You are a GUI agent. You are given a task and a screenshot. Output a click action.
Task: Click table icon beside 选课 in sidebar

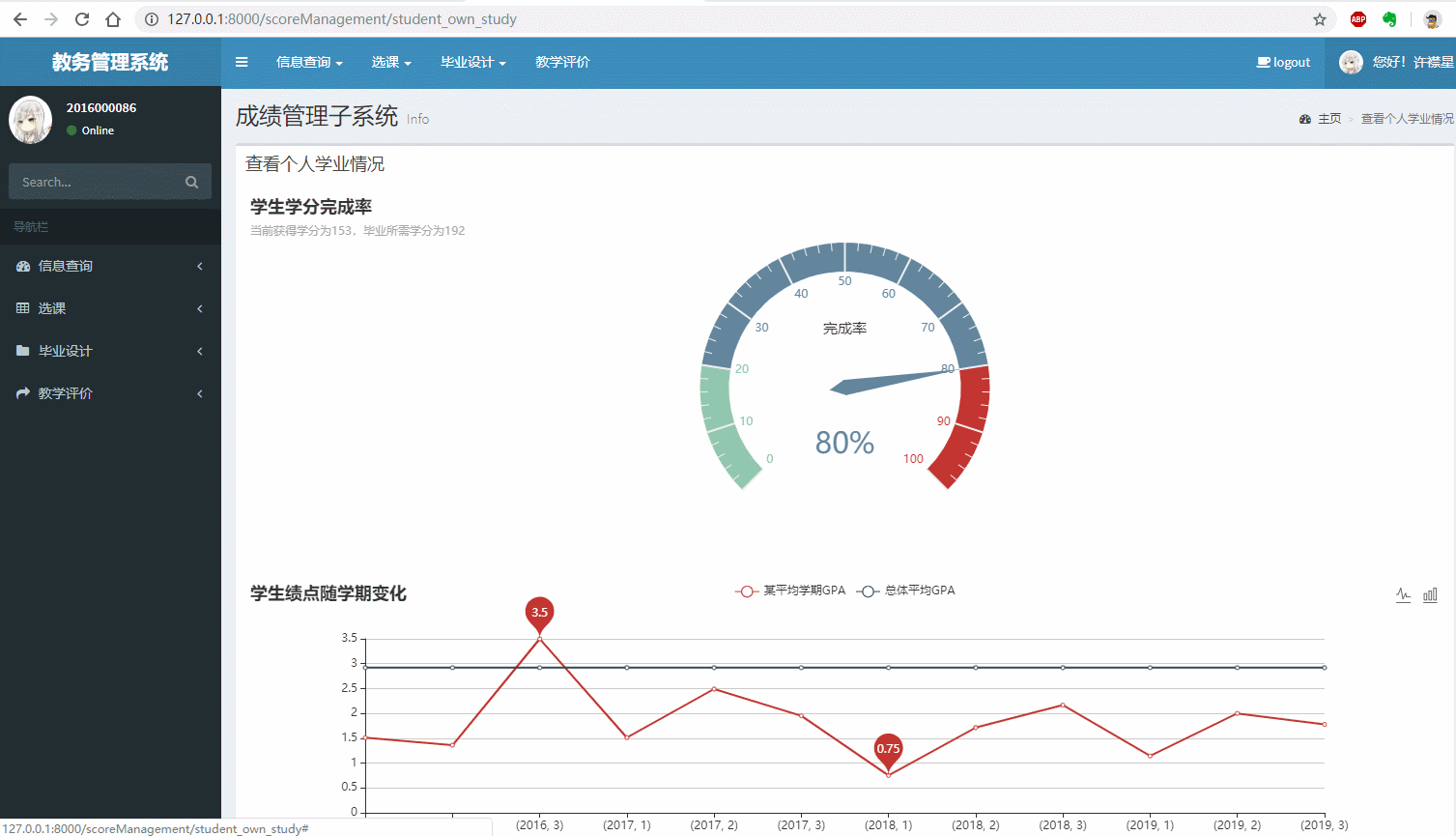tap(23, 308)
